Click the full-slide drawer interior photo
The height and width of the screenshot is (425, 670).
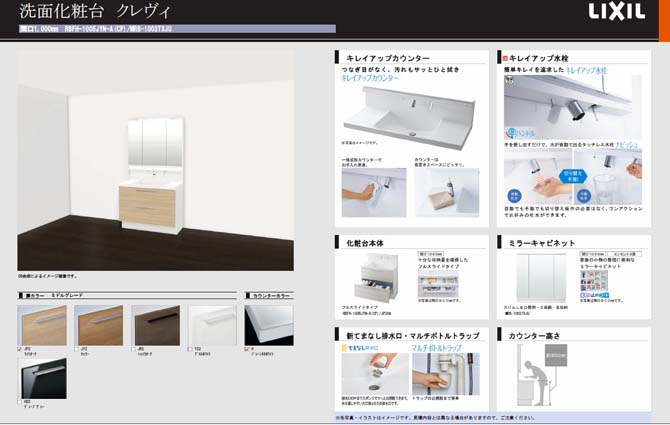pyautogui.click(x=438, y=284)
